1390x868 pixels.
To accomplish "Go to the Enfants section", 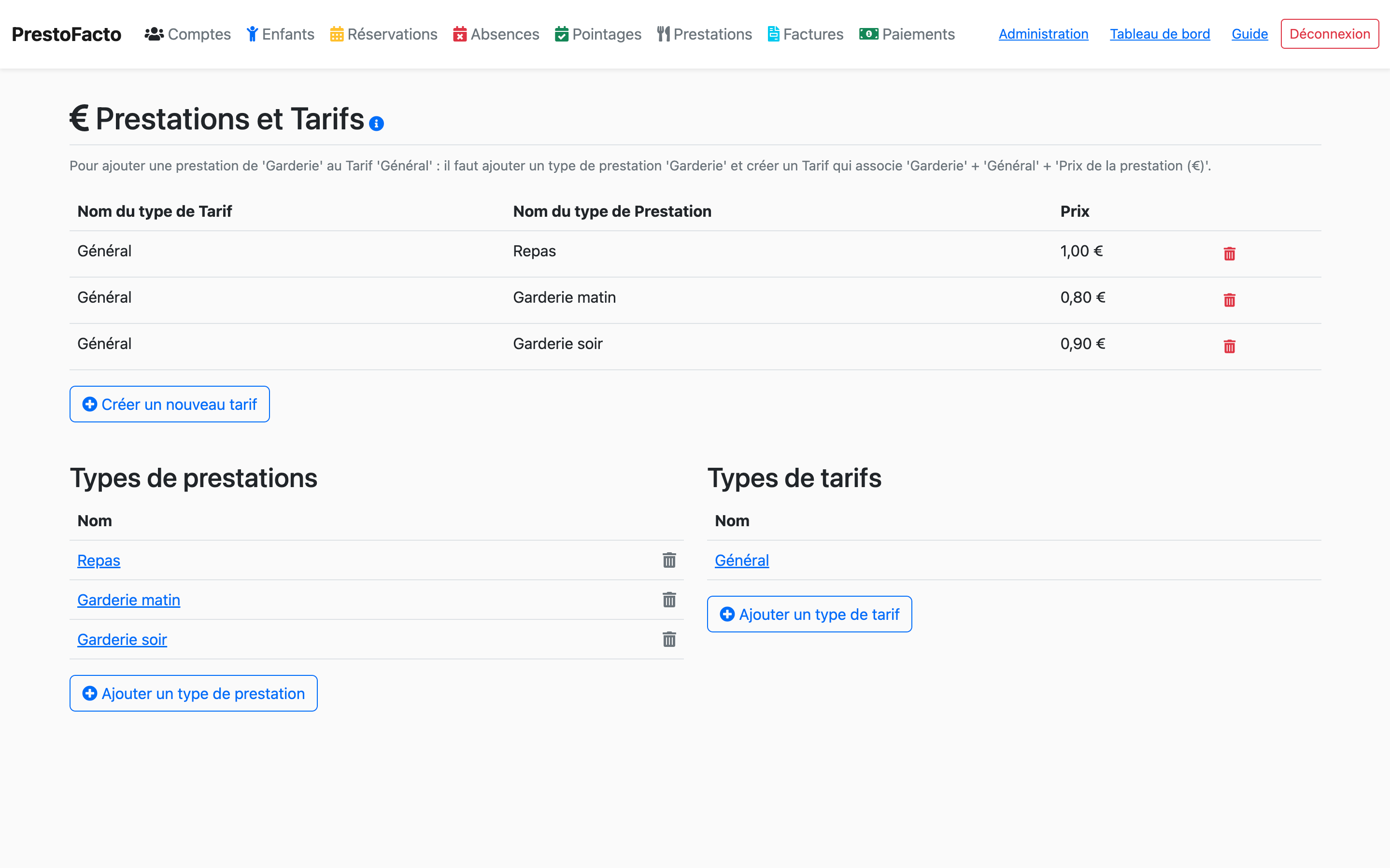I will click(x=281, y=34).
